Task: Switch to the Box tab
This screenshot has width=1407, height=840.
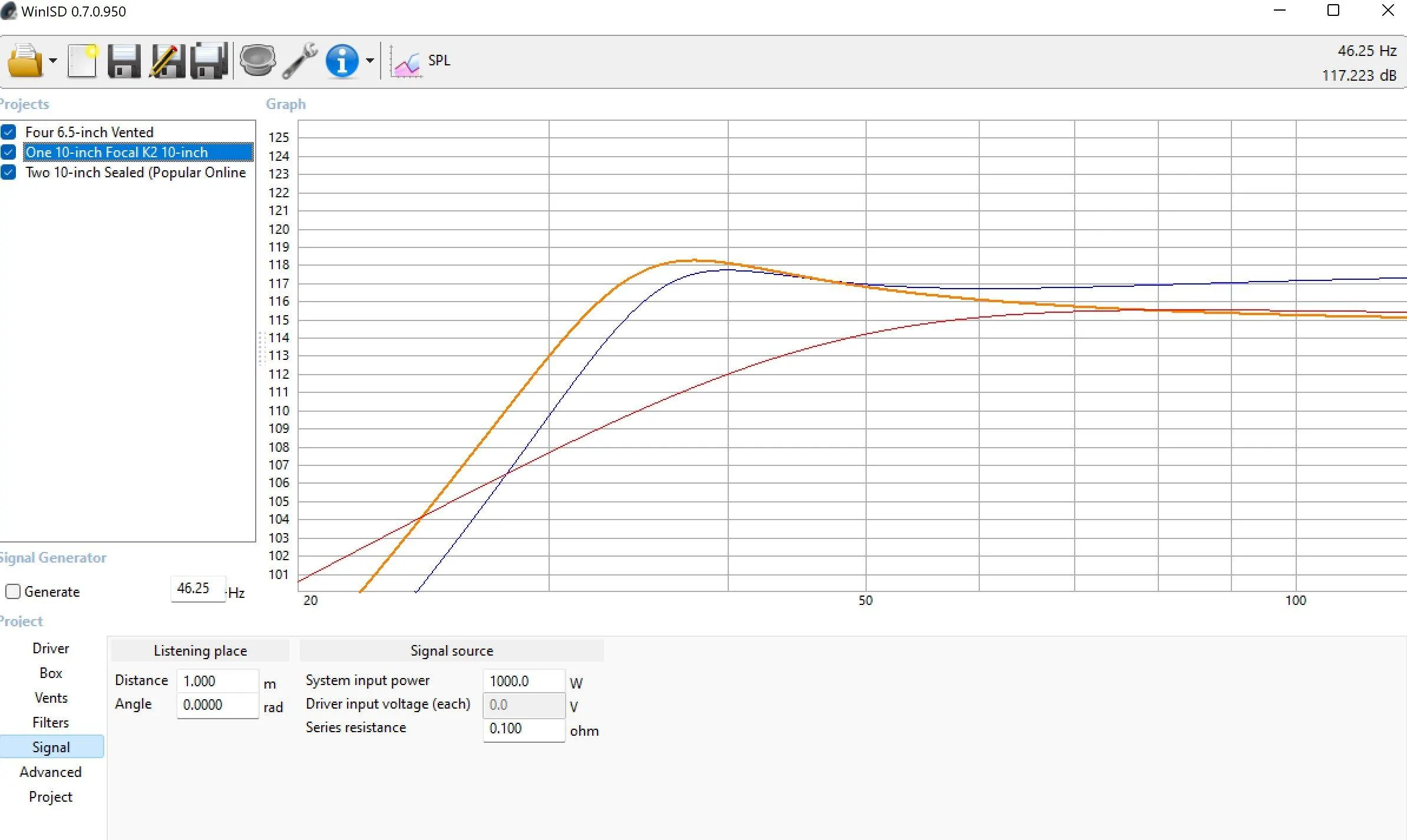Action: pos(51,673)
